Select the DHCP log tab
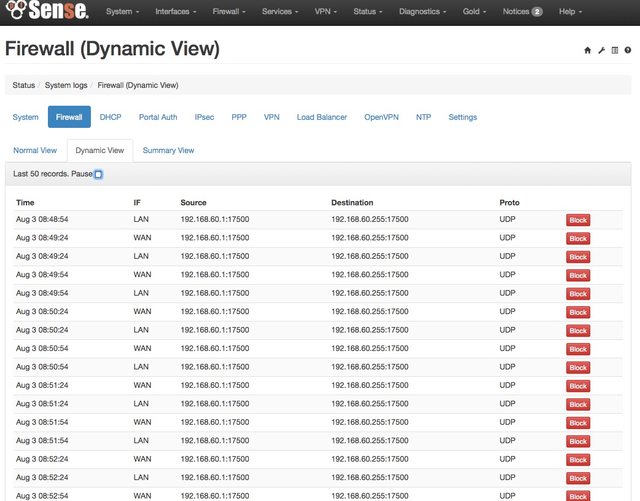Image resolution: width=640 pixels, height=501 pixels. click(110, 117)
